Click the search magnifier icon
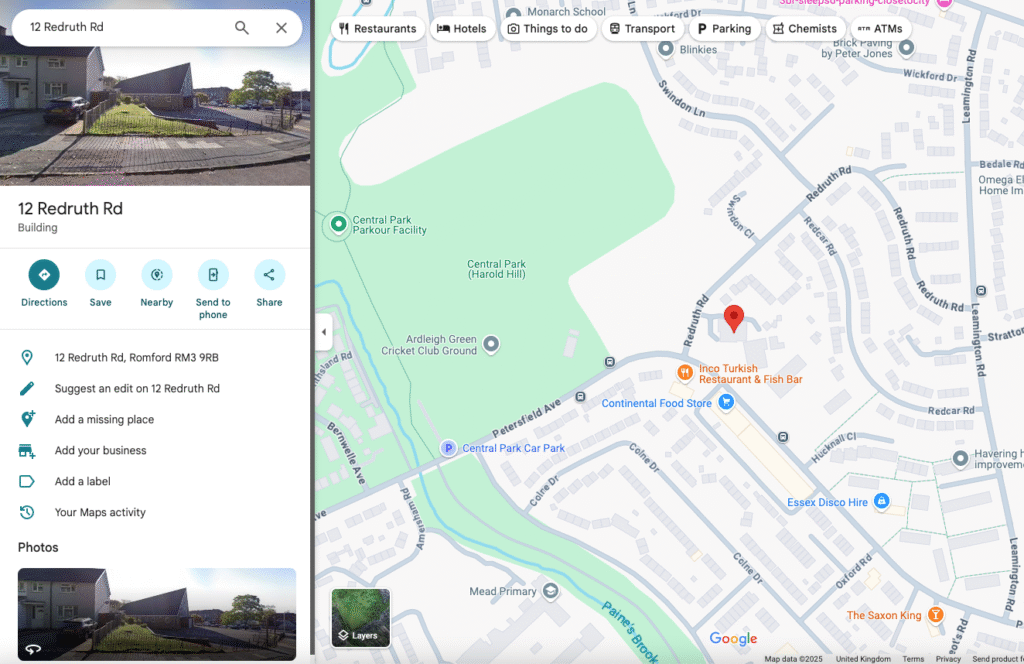This screenshot has width=1024, height=664. (242, 27)
